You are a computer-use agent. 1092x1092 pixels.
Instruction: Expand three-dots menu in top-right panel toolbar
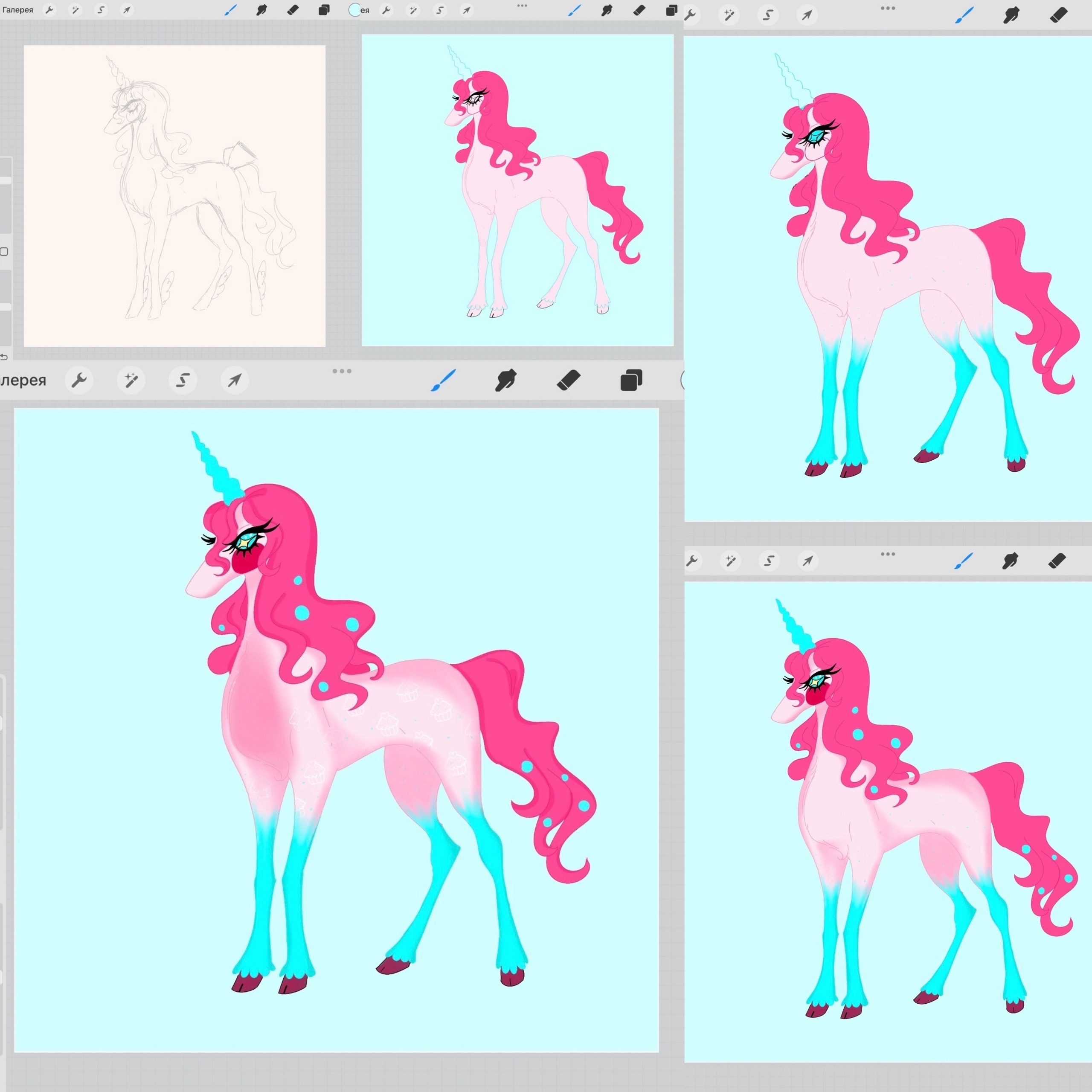tap(888, 9)
